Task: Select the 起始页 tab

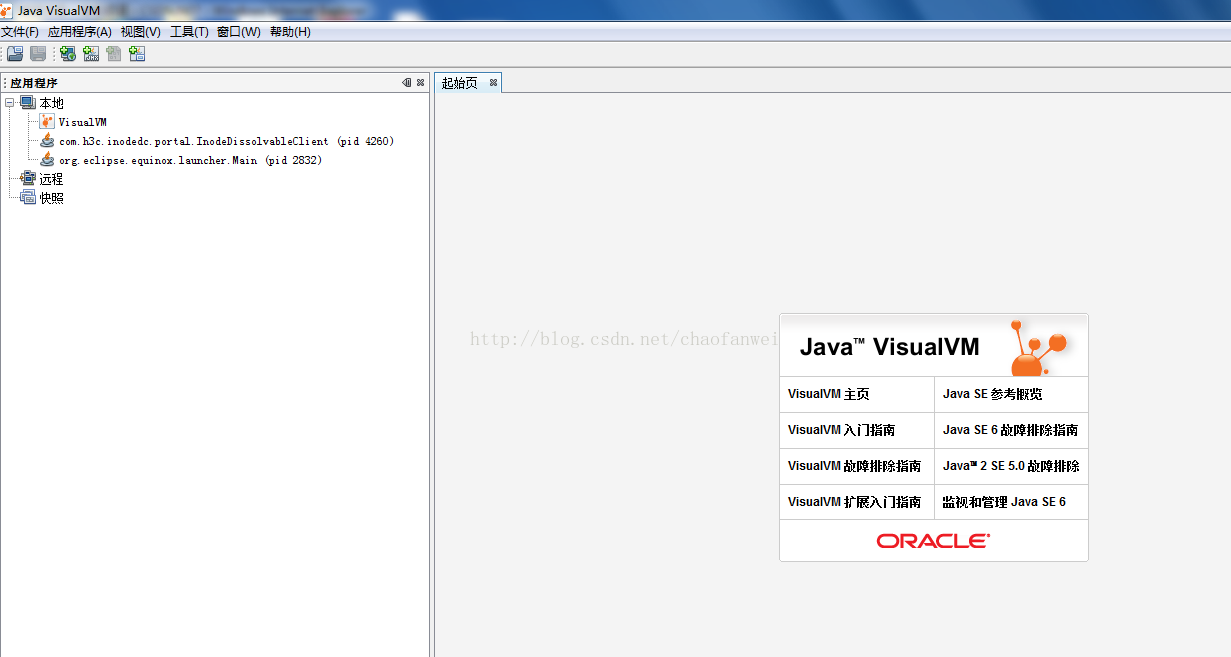Action: click(460, 83)
